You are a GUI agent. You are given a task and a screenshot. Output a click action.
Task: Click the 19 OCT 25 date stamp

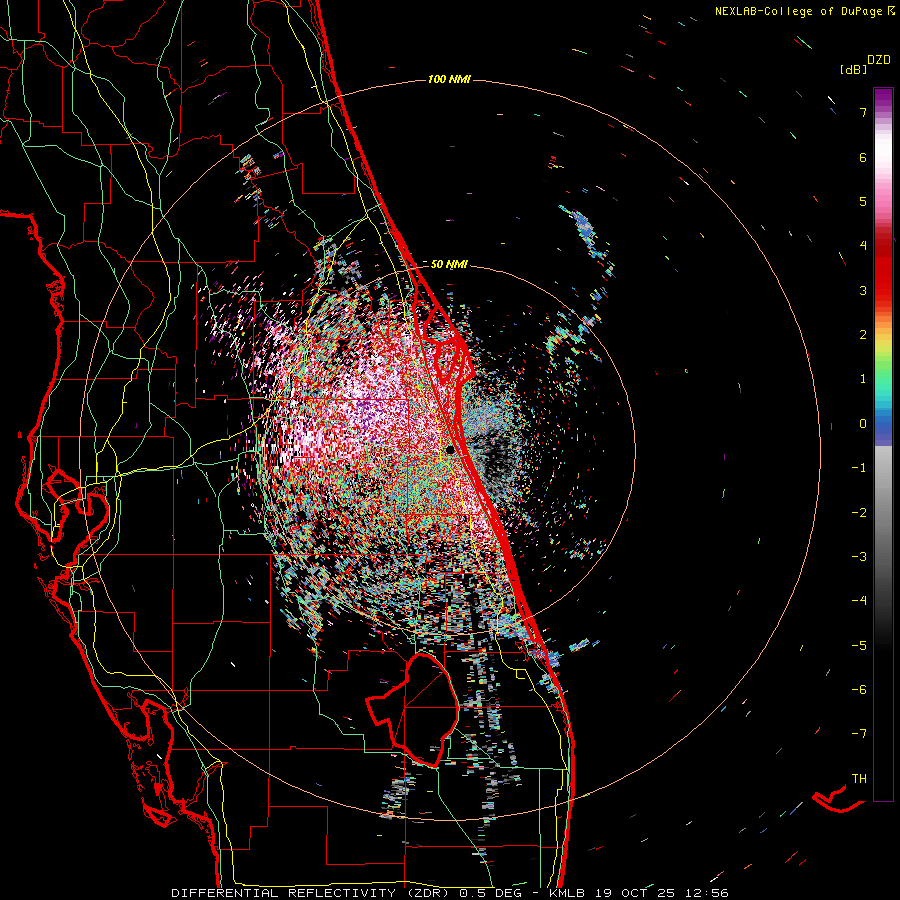[637, 893]
